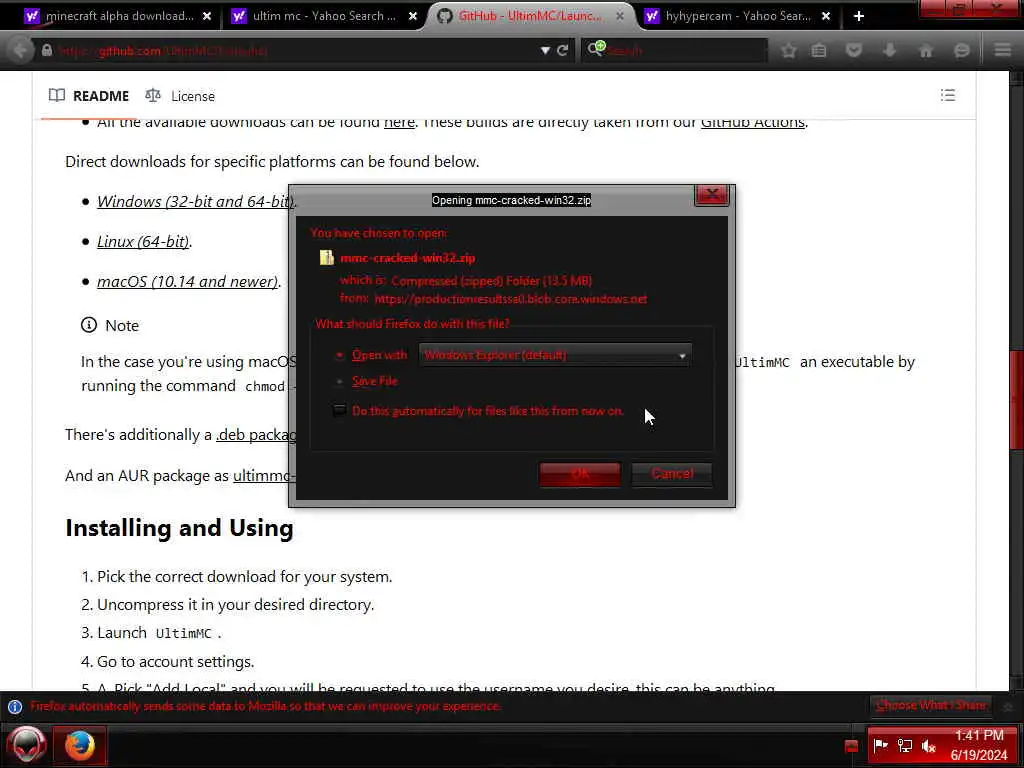Open a new tab with plus button
Viewport: 1024px width, 768px height.
click(x=859, y=16)
